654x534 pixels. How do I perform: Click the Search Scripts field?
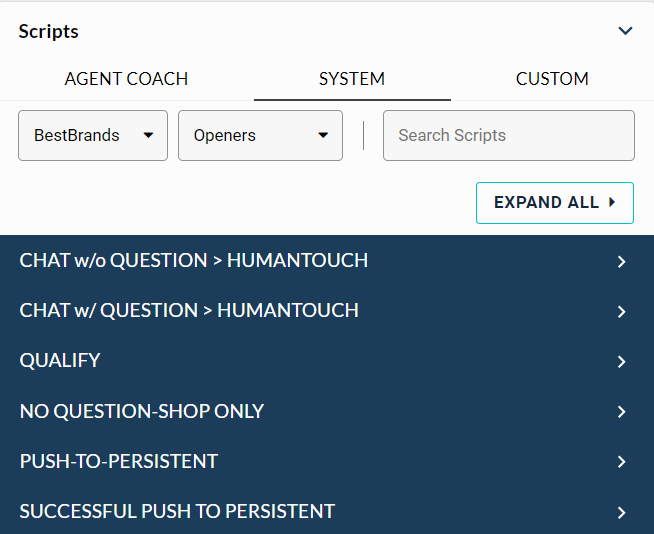[x=508, y=135]
